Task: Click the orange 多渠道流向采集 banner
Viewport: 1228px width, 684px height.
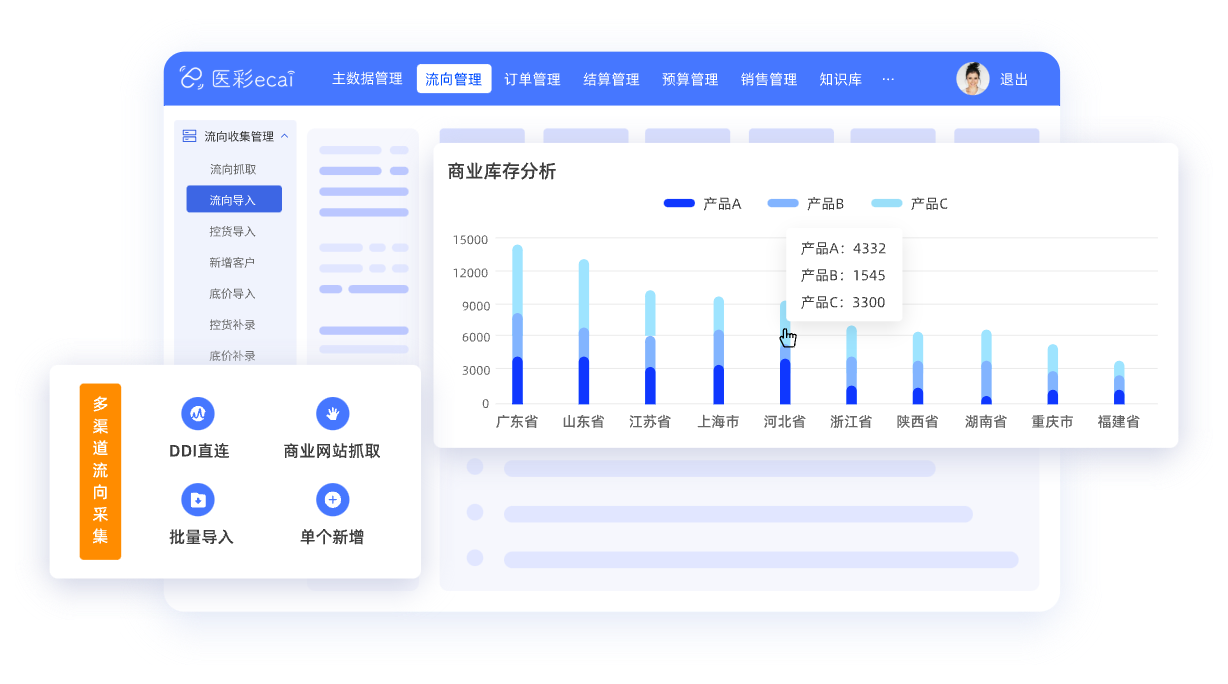Action: [x=100, y=471]
